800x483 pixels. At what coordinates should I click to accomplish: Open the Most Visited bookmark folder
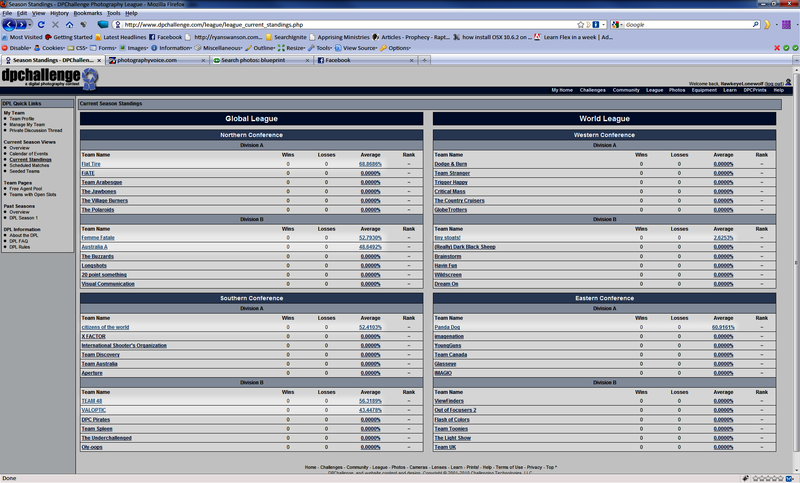click(x=22, y=37)
